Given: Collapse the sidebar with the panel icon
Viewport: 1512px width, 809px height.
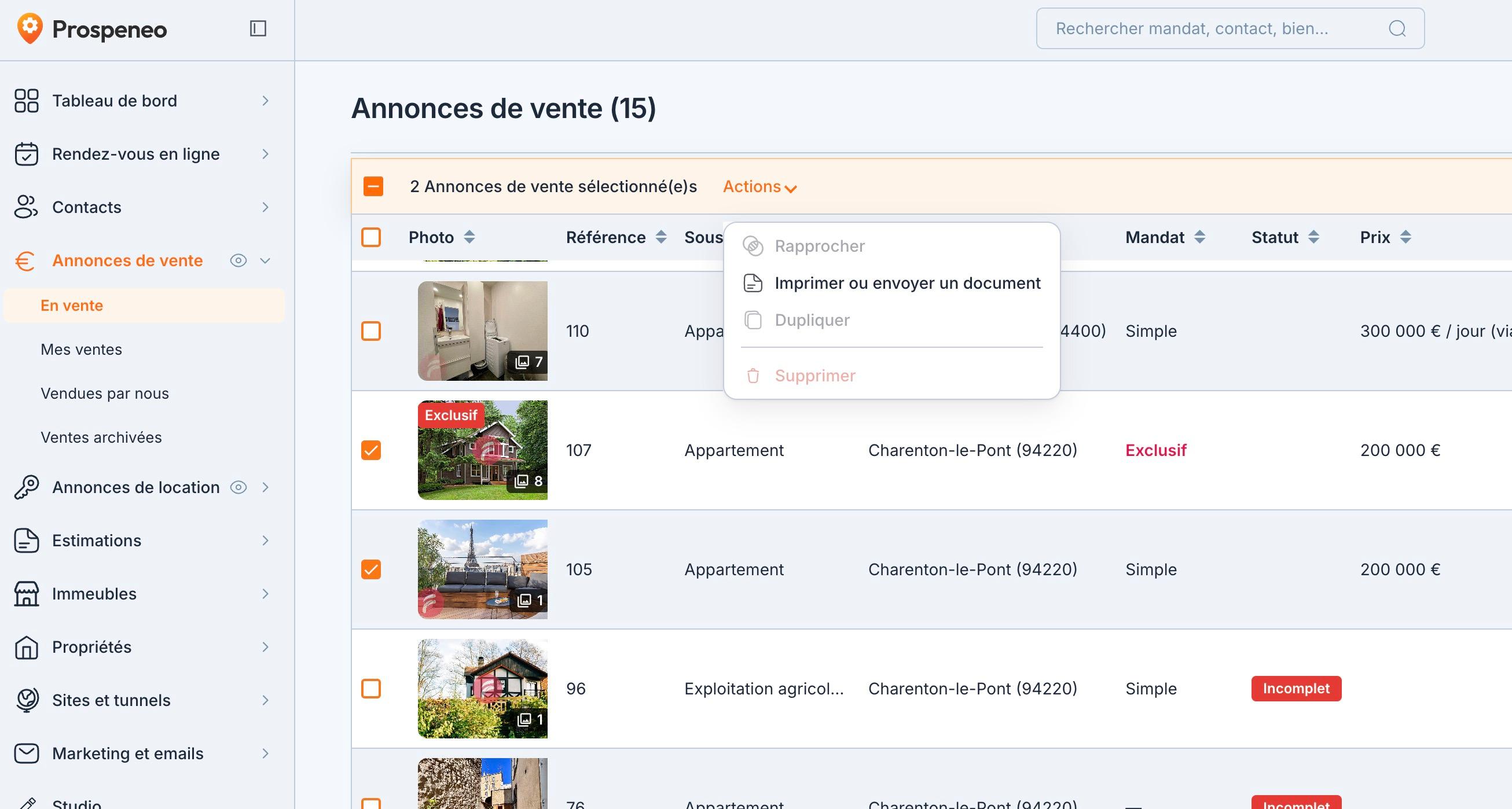Looking at the screenshot, I should [x=258, y=28].
